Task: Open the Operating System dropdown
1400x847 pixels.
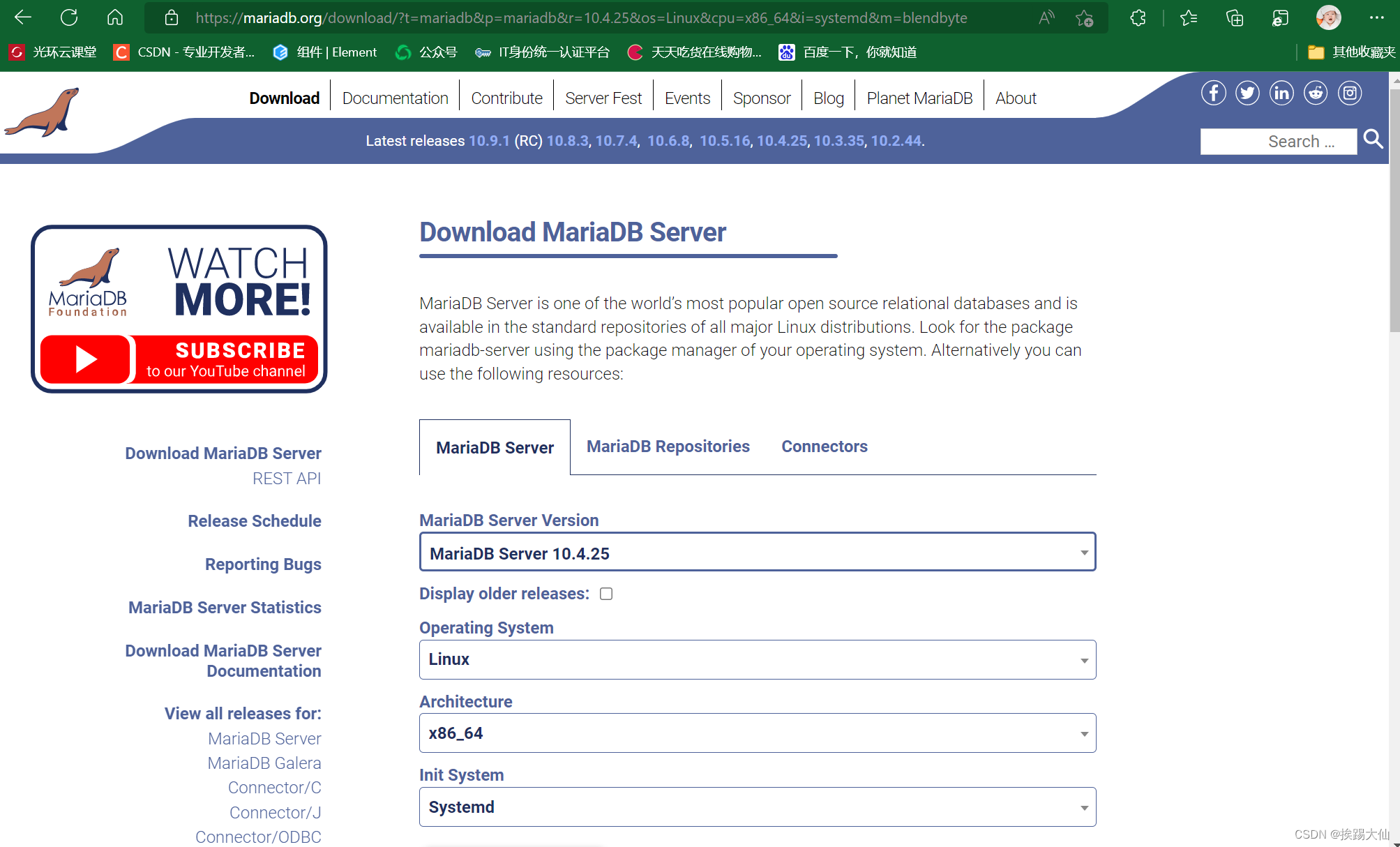Action: click(x=757, y=659)
